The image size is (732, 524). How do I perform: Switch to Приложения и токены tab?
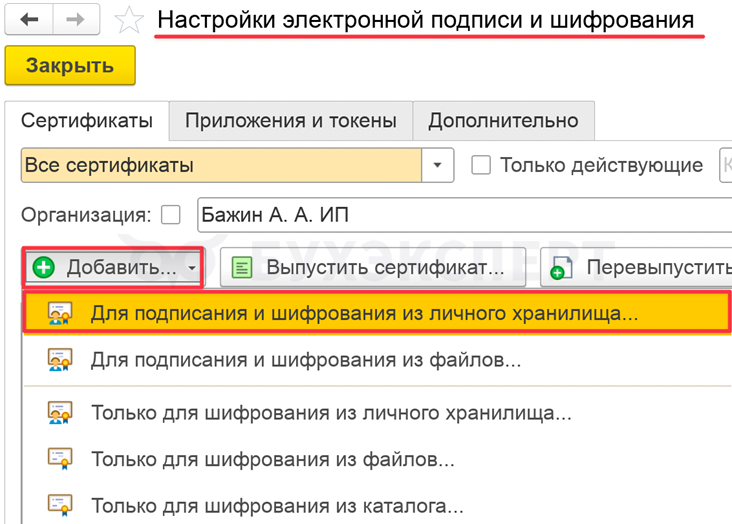pos(290,121)
